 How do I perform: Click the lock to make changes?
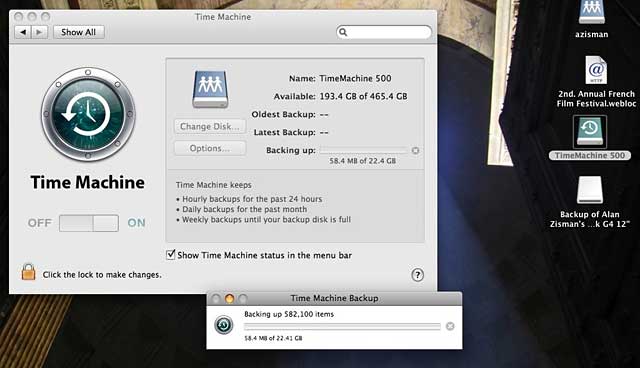pyautogui.click(x=28, y=272)
